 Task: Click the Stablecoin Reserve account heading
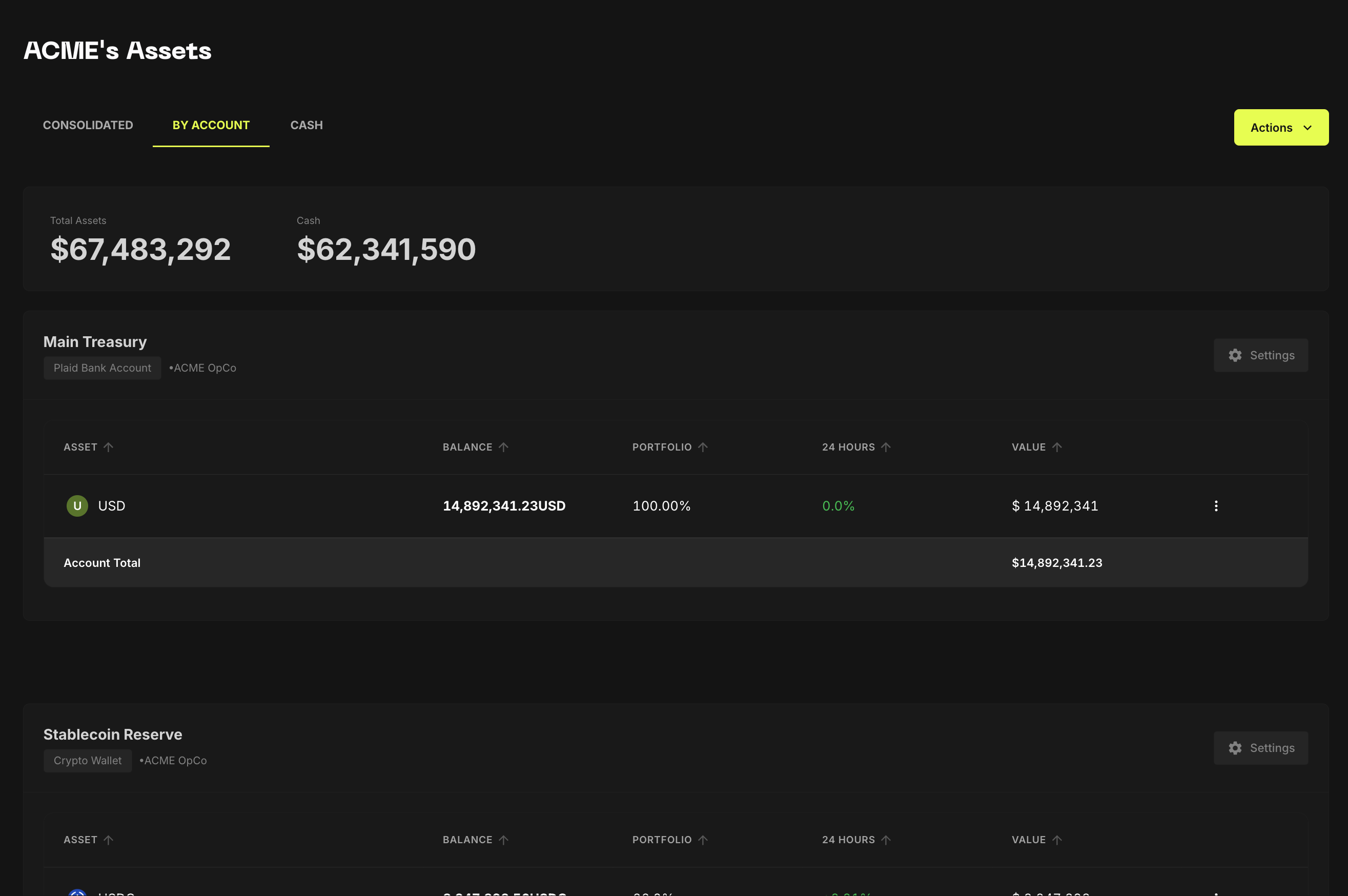point(113,735)
